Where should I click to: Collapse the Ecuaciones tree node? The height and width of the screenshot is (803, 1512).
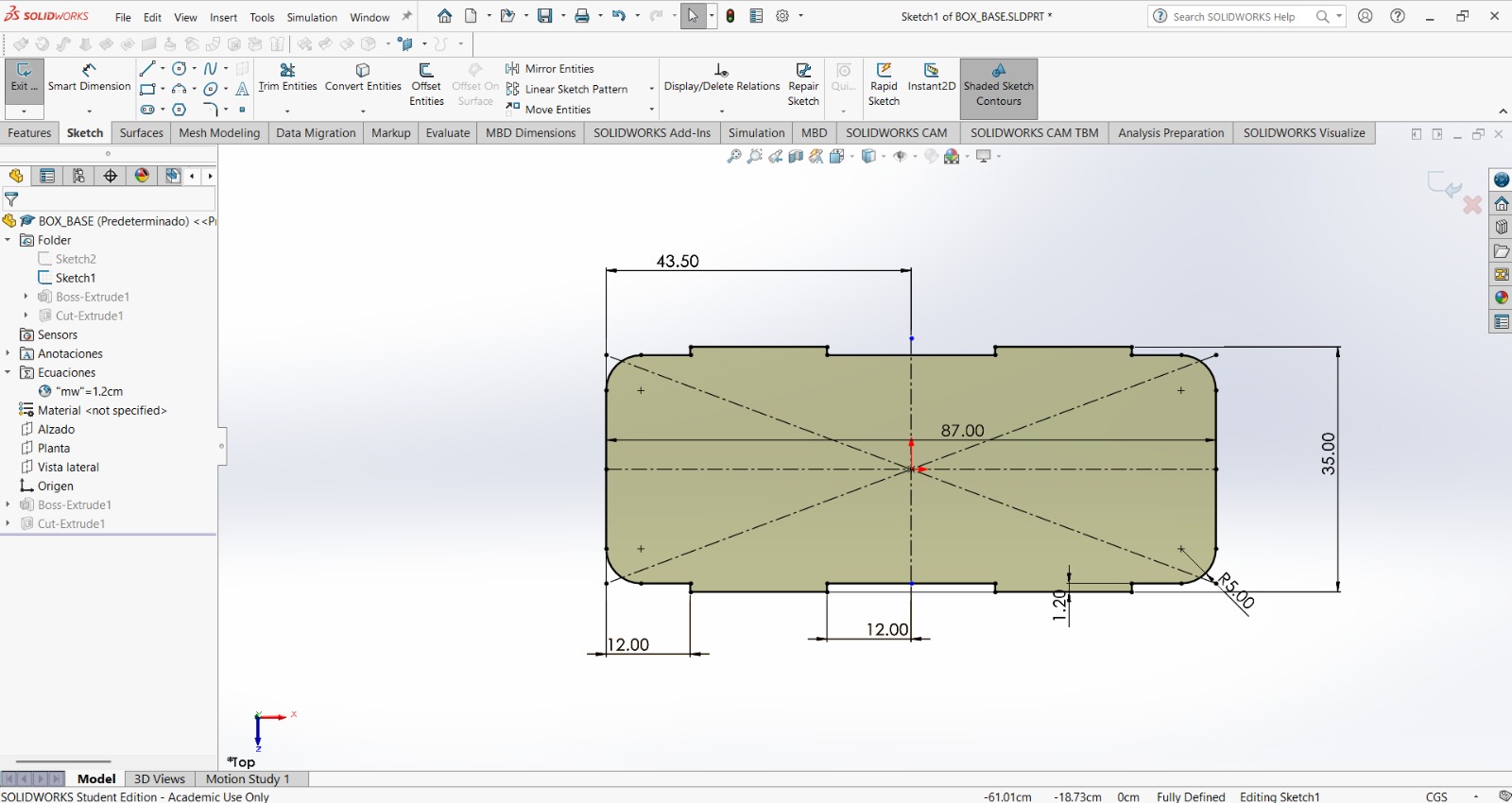[8, 372]
